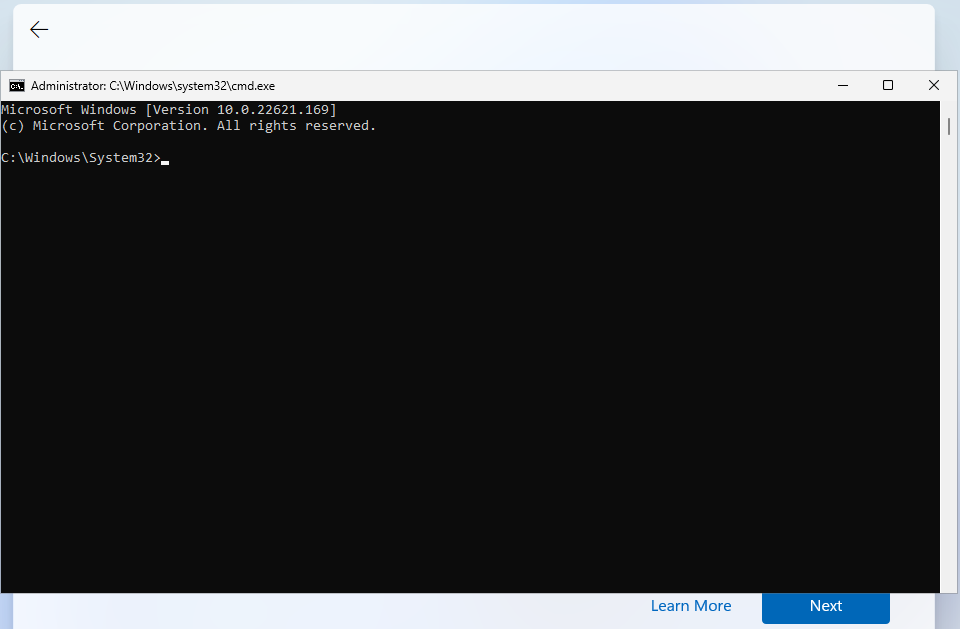The image size is (960, 629).
Task: Open the console window system menu icon
Action: click(x=16, y=85)
